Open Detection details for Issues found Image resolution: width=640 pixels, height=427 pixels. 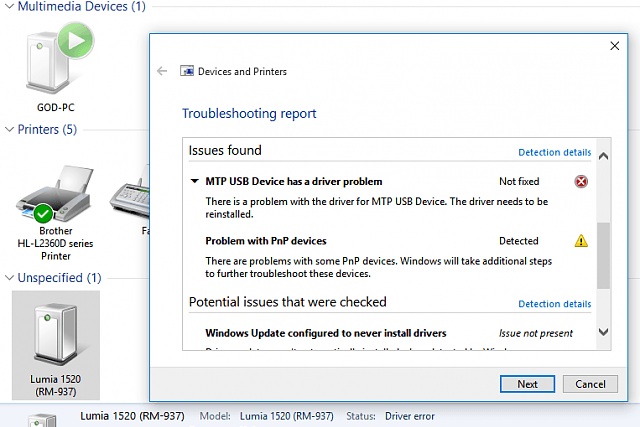554,152
